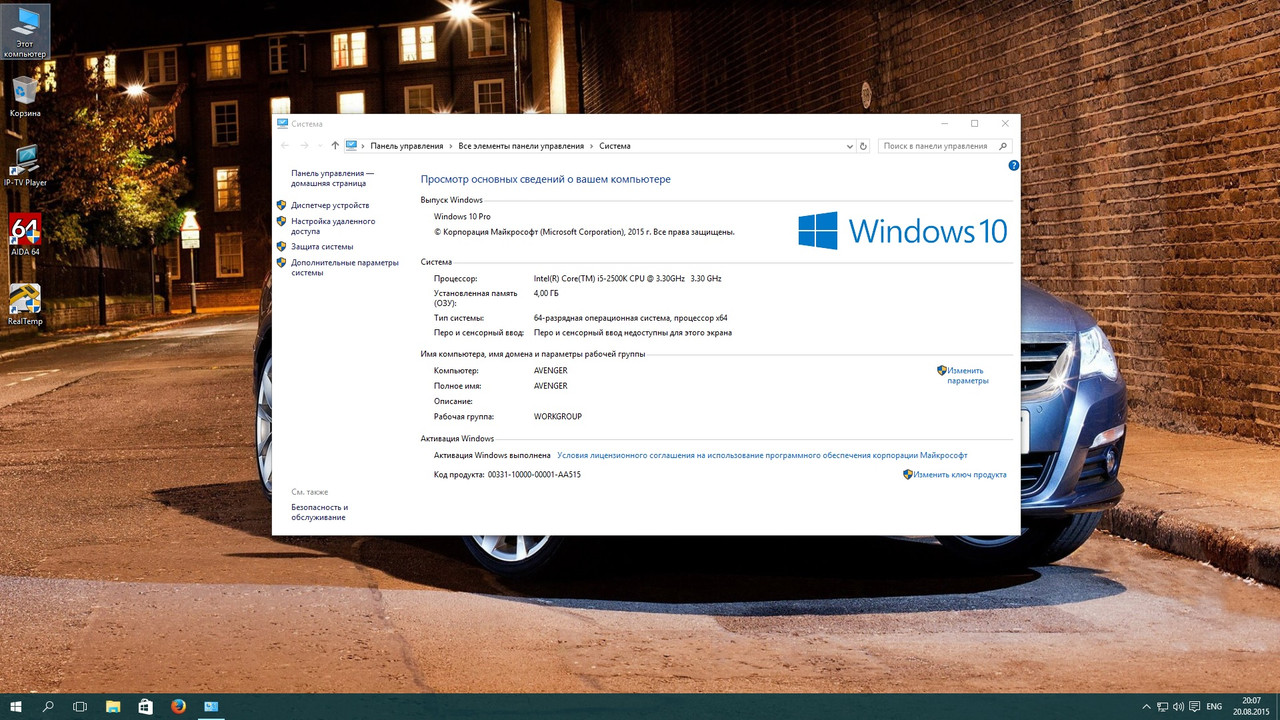Click the product code 00331-10000-00001-AA515
The width and height of the screenshot is (1280, 720).
[534, 475]
